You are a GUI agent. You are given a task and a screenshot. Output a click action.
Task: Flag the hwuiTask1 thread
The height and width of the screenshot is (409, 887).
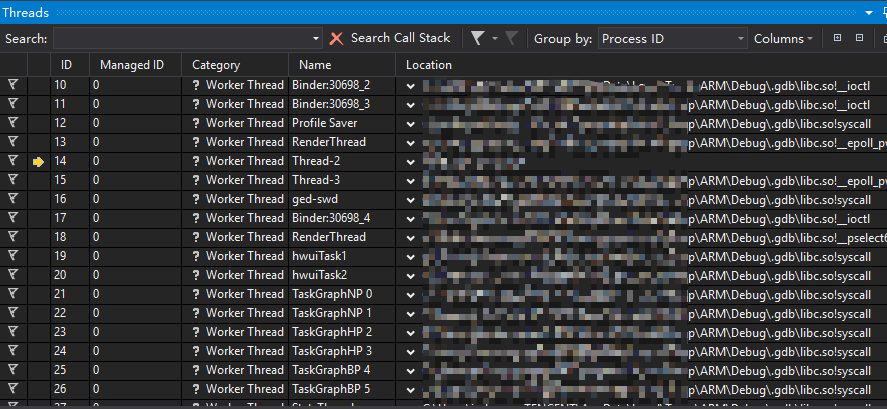pyautogui.click(x=13, y=256)
